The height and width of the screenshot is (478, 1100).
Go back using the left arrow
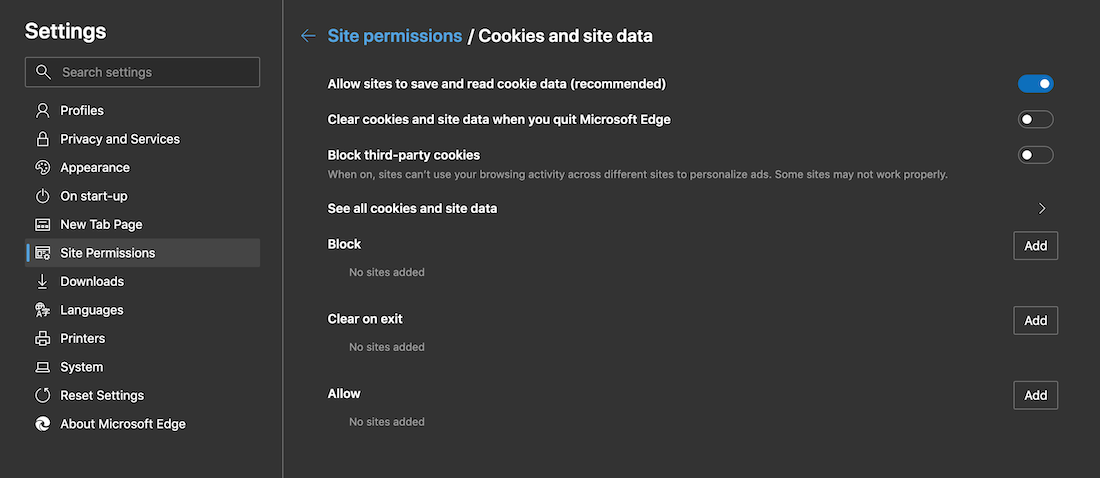[x=308, y=36]
